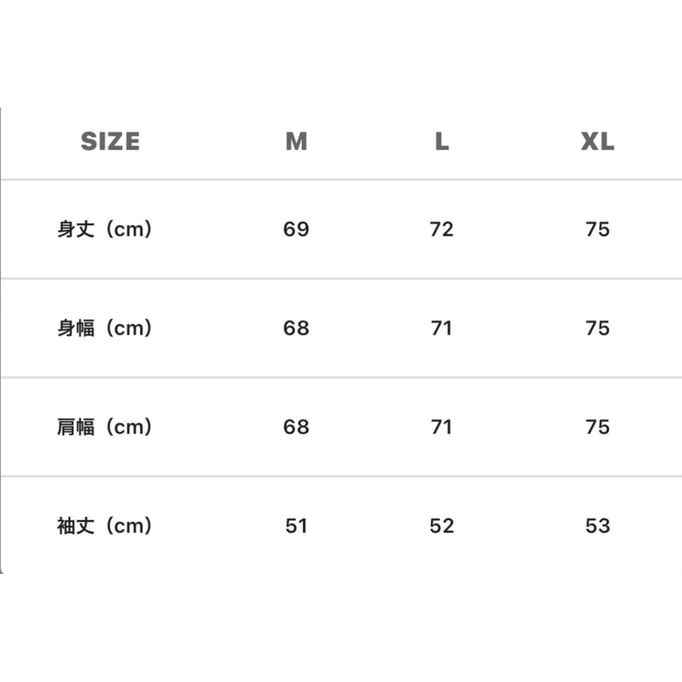The image size is (682, 682).
Task: Click the M 身幅 value of 68
Action: 296,328
